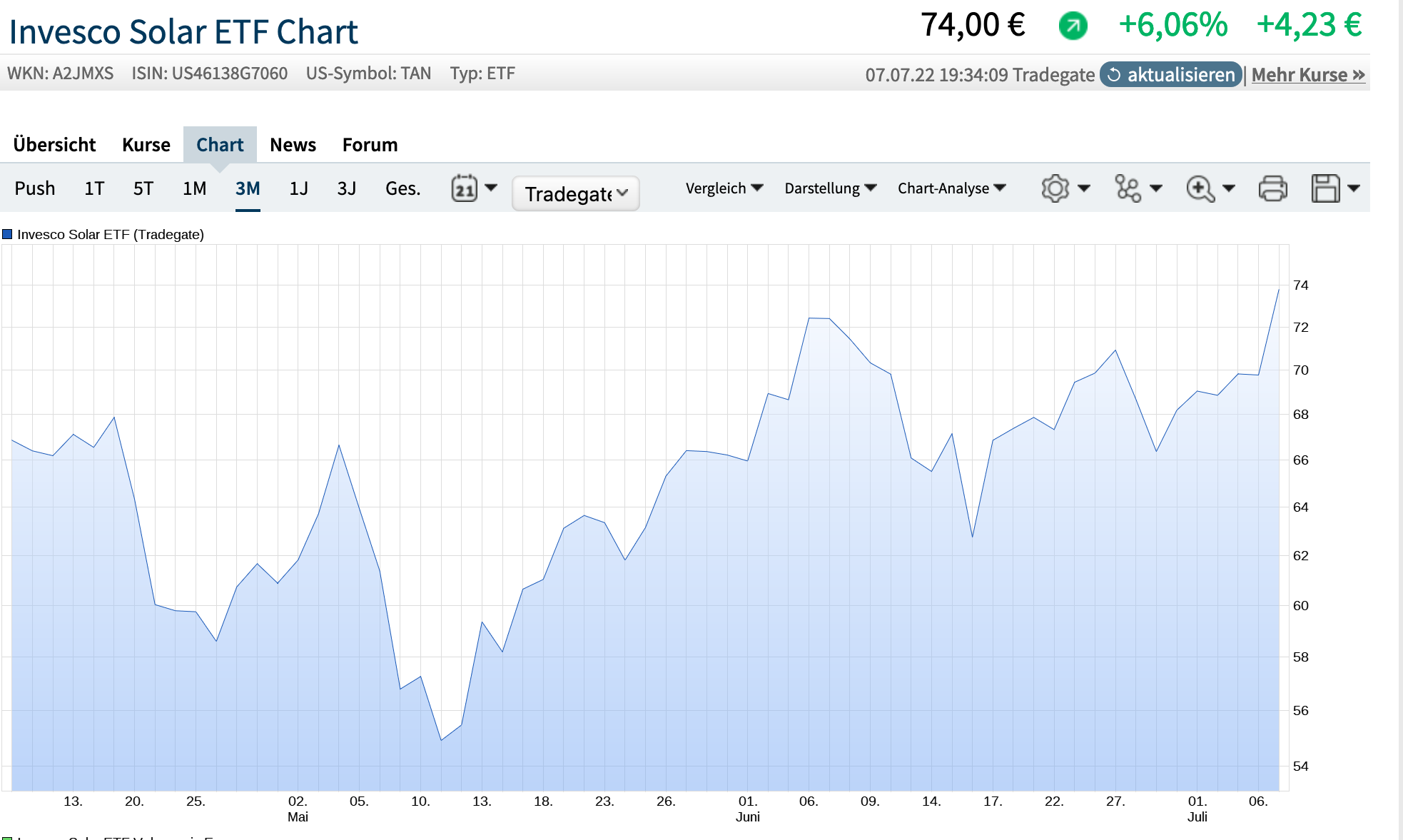Open the Forum tab

(370, 144)
